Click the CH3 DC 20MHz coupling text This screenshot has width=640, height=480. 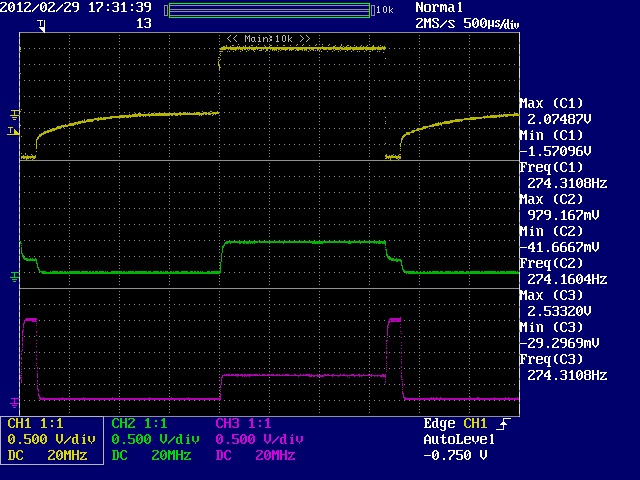tap(256, 455)
